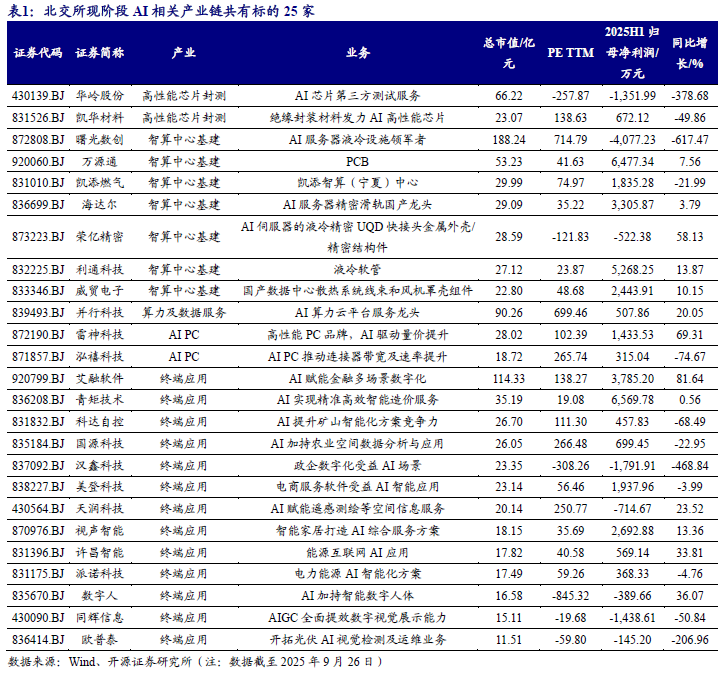
Task: Click market cap value 90.26
Action: pyautogui.click(x=509, y=313)
